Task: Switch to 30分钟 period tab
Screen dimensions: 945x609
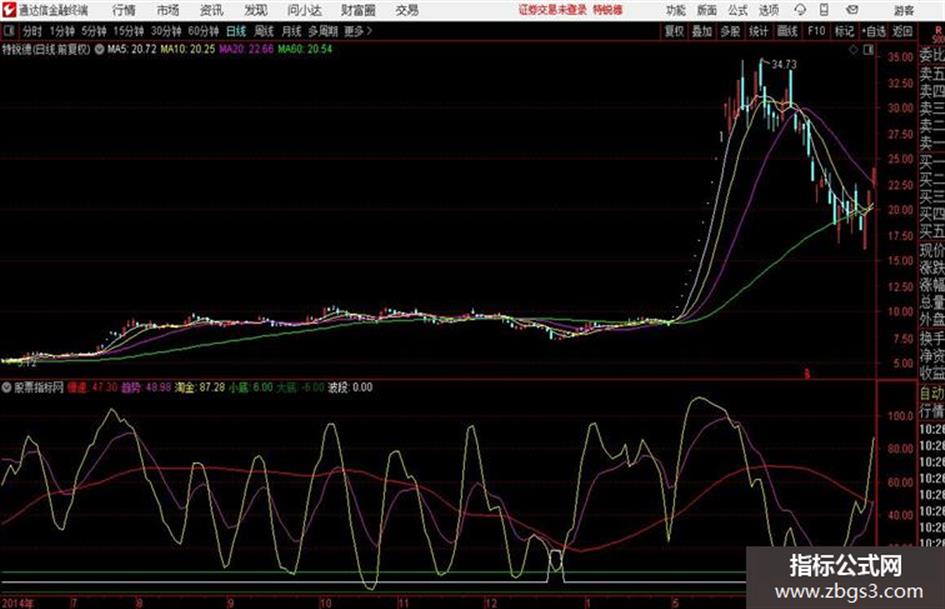Action: tap(166, 31)
